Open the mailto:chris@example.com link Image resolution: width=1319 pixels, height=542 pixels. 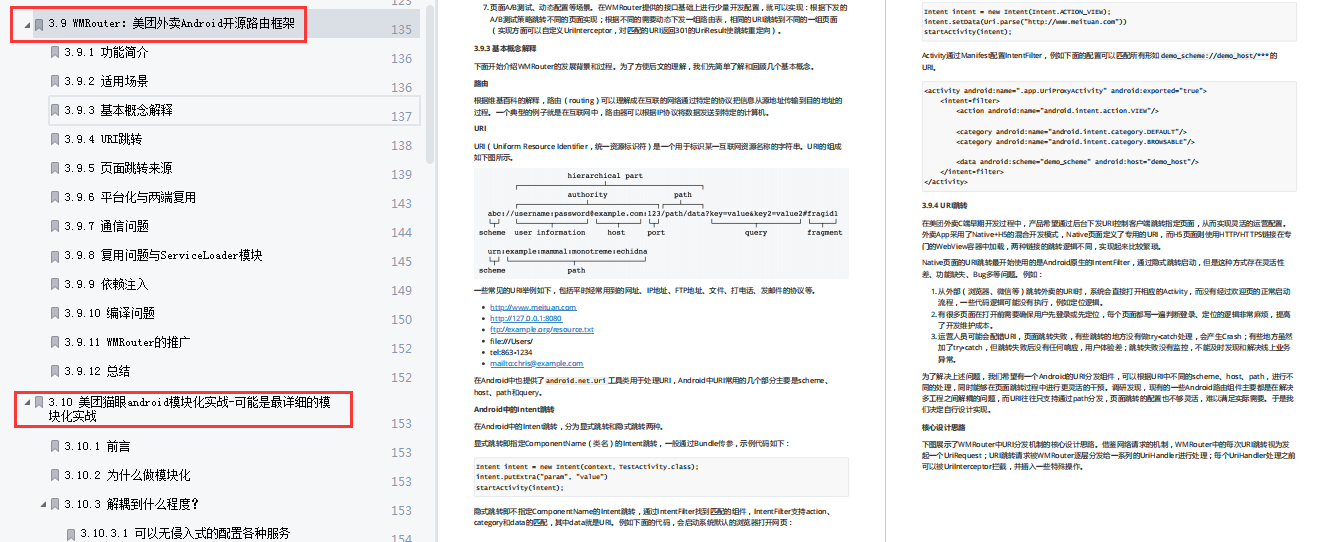(x=536, y=363)
